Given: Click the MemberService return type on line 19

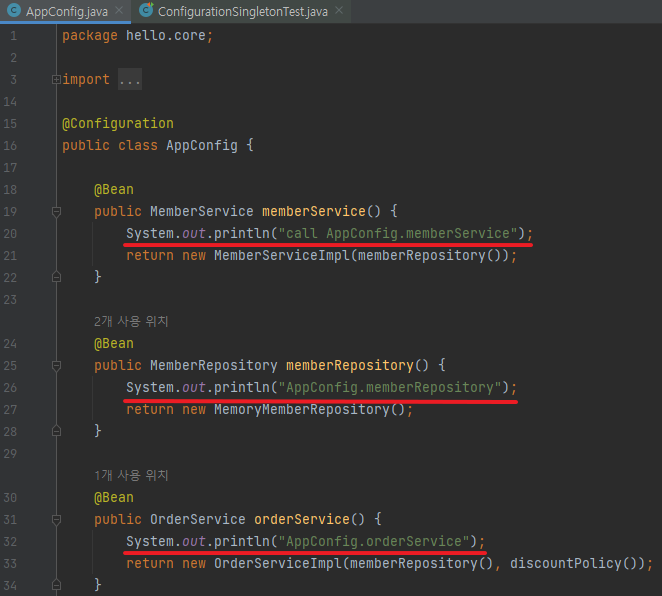Looking at the screenshot, I should [x=202, y=211].
